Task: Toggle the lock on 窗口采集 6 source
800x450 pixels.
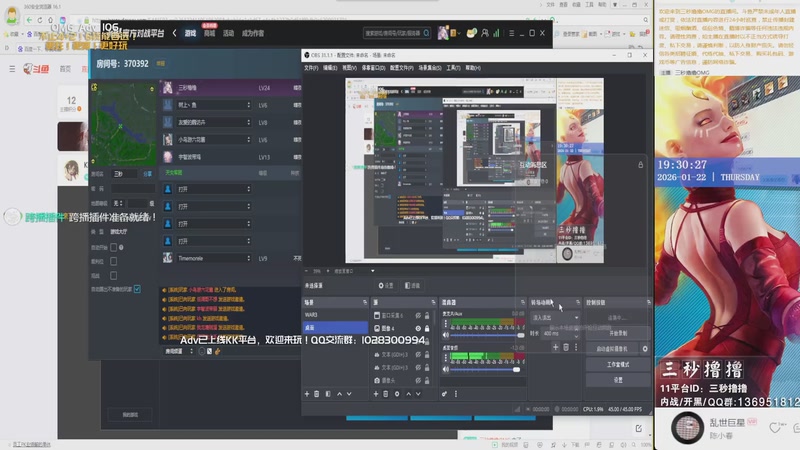Action: [x=427, y=316]
